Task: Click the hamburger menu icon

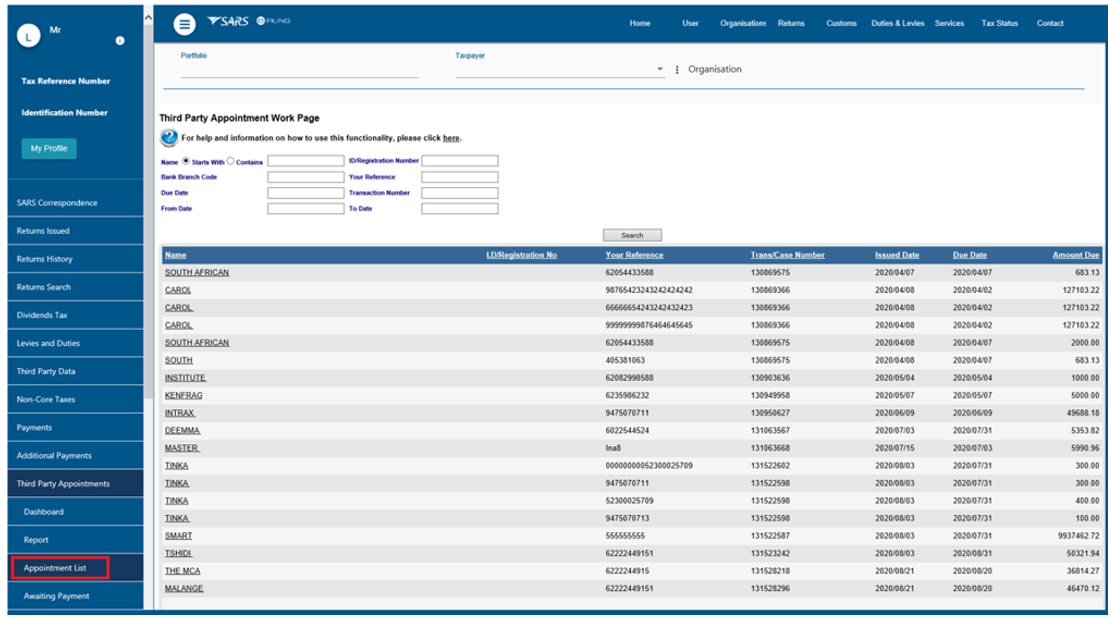Action: 184,25
